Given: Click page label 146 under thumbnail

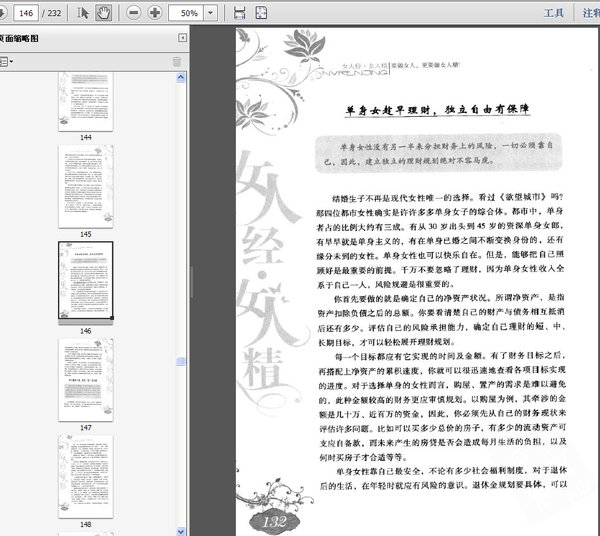Looking at the screenshot, I should coord(86,331).
